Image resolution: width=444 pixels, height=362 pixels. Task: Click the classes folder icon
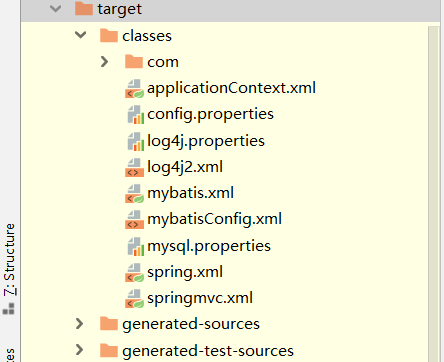[x=109, y=35]
